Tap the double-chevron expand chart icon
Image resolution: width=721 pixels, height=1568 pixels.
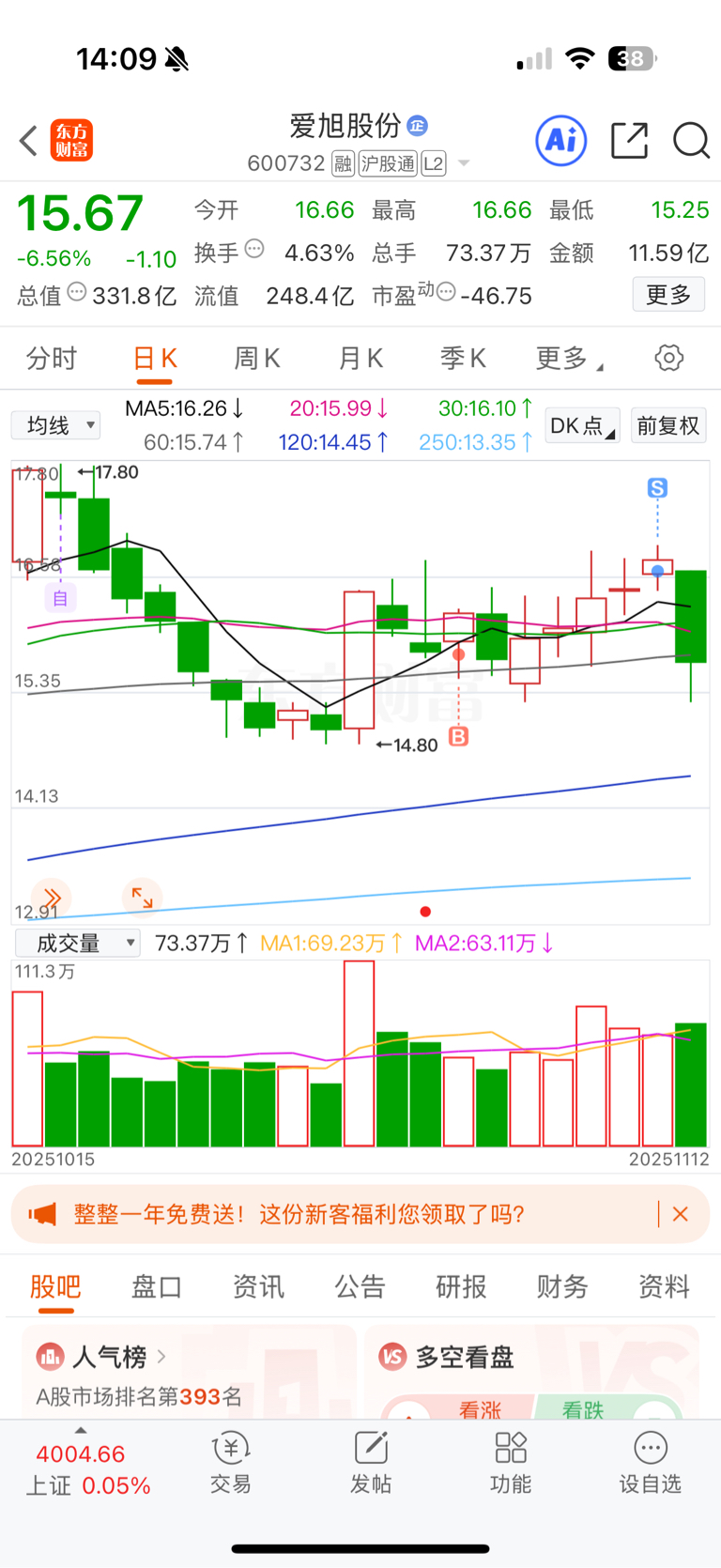point(53,898)
